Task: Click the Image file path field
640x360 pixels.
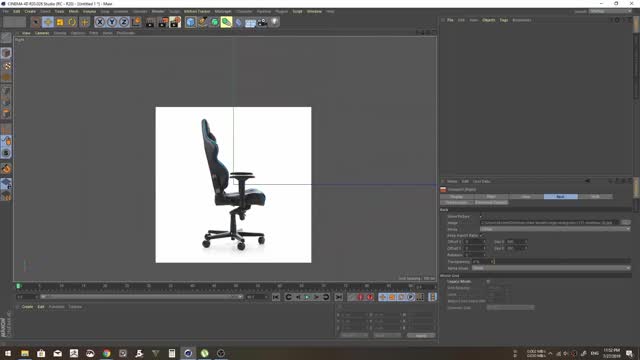Action: [x=549, y=222]
